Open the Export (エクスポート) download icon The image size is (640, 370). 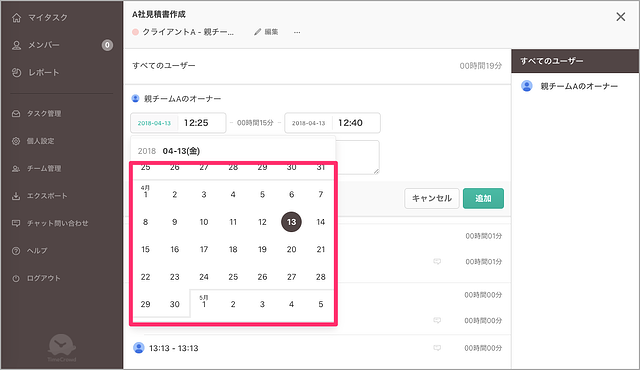[16, 196]
